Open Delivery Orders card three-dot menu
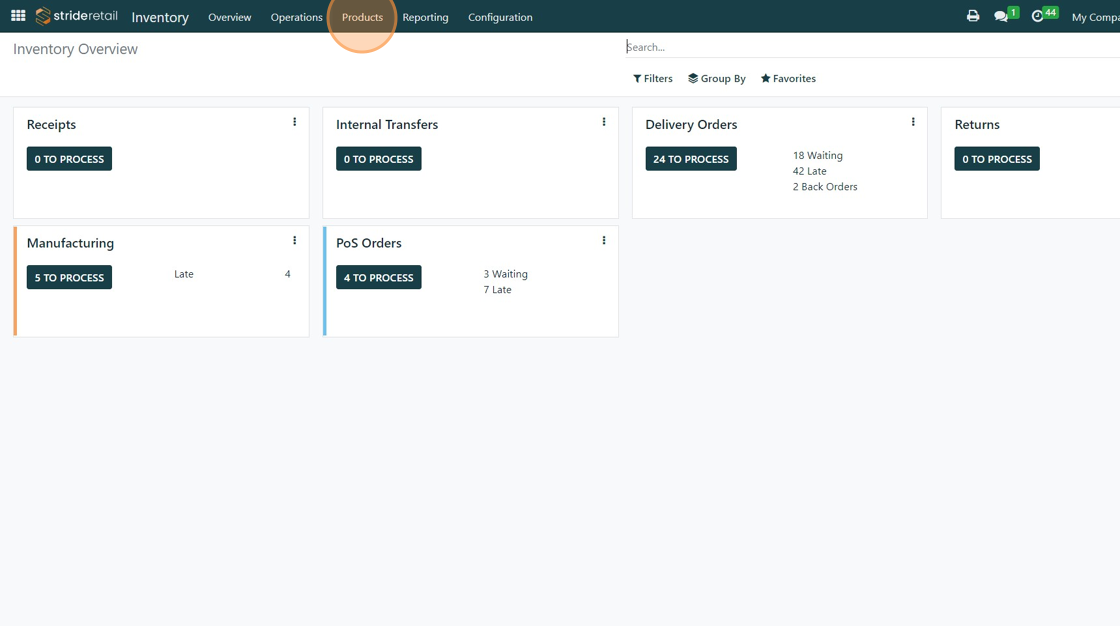This screenshot has width=1120, height=626. [x=913, y=122]
